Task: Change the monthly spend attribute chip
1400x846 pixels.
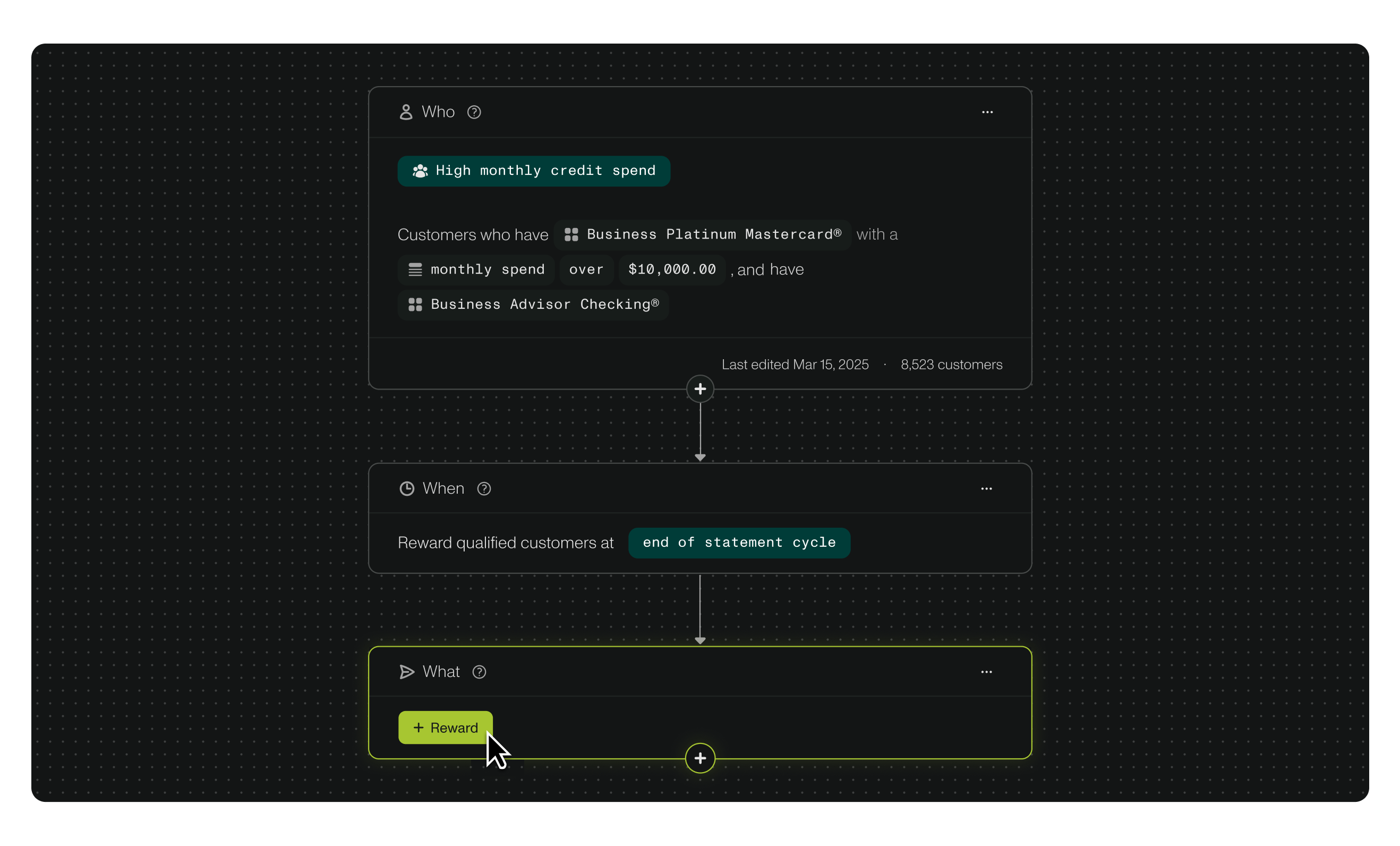Action: (x=476, y=269)
